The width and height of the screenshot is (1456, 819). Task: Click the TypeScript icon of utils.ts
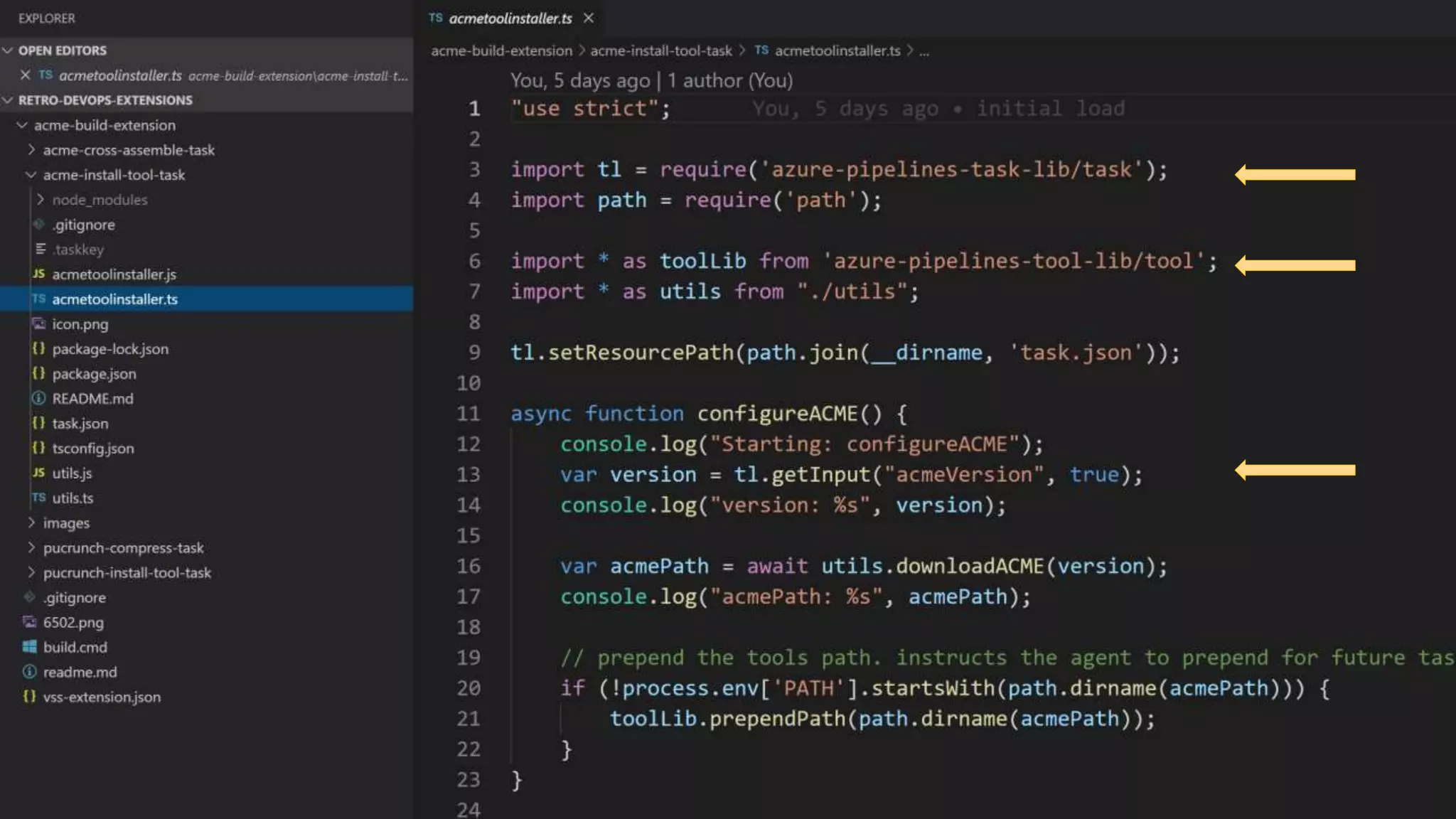pyautogui.click(x=39, y=498)
